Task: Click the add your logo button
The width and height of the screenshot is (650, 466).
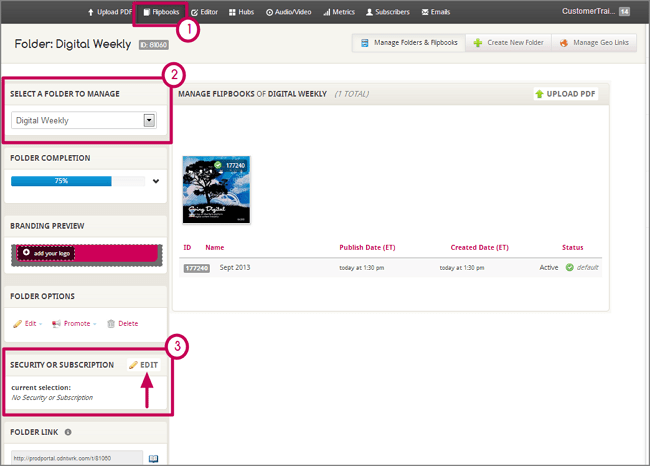Action: tap(46, 253)
